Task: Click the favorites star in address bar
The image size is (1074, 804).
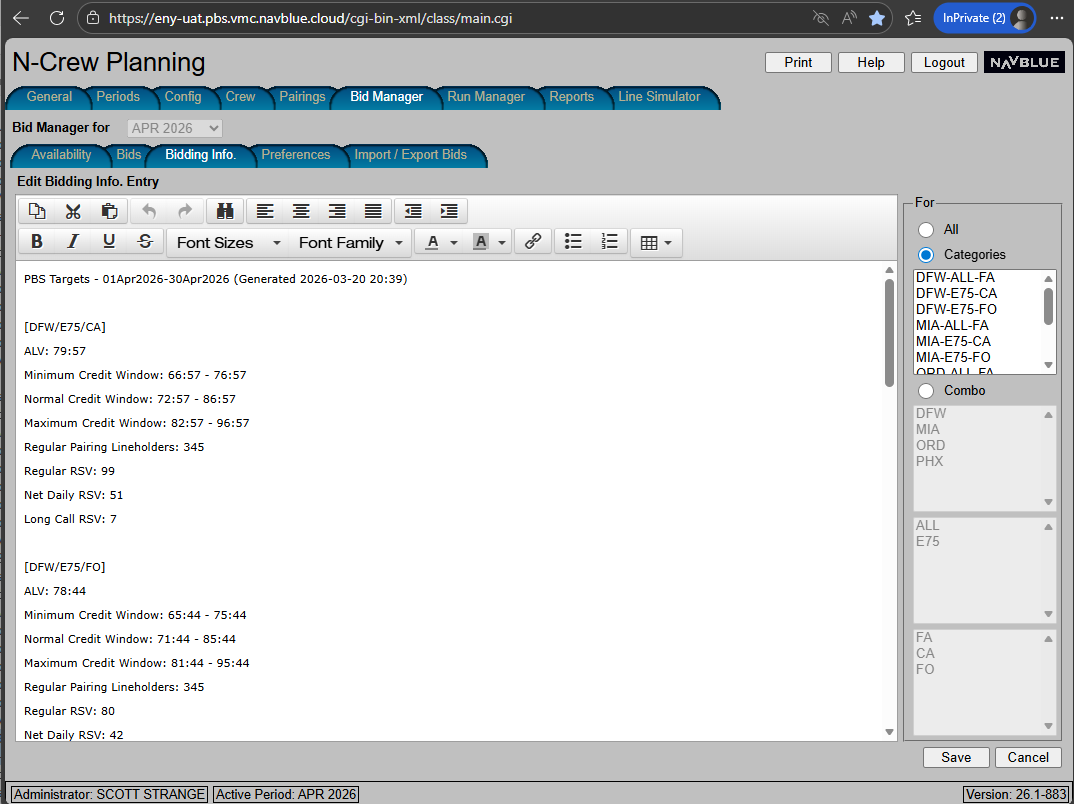Action: (877, 18)
